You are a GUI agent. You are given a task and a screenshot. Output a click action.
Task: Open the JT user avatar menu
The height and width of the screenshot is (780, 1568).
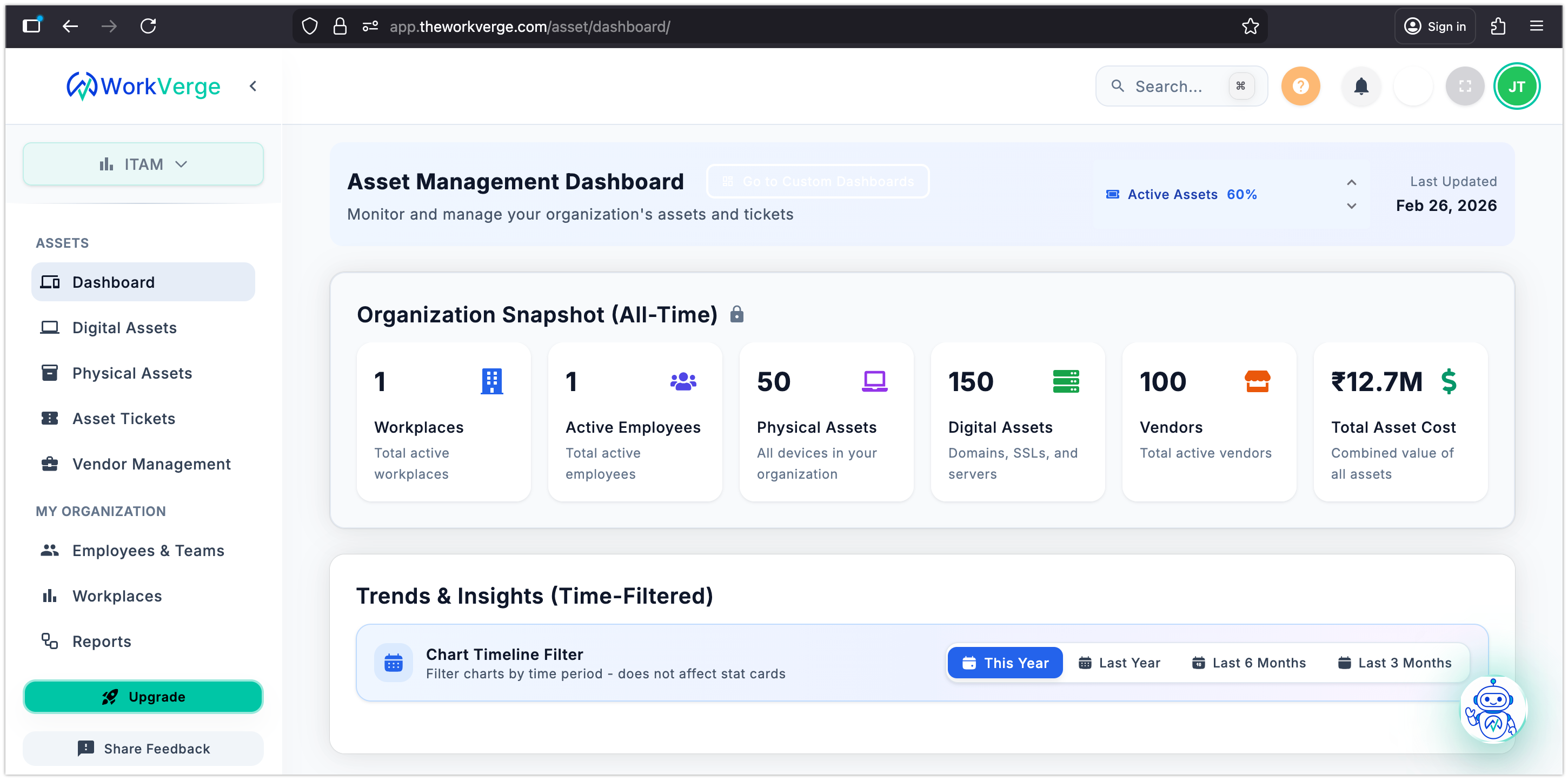coord(1516,87)
